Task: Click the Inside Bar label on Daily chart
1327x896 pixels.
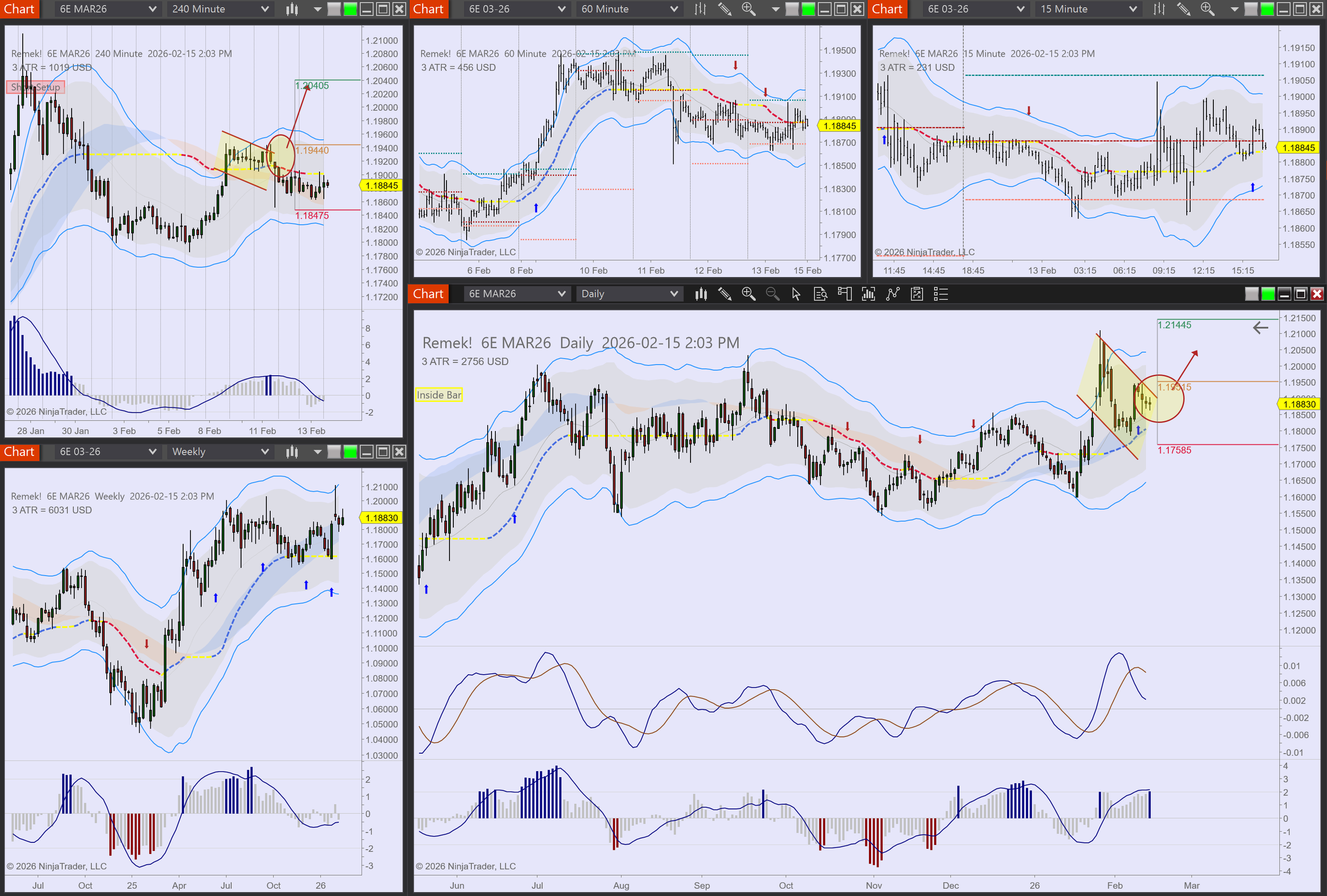Action: [438, 394]
